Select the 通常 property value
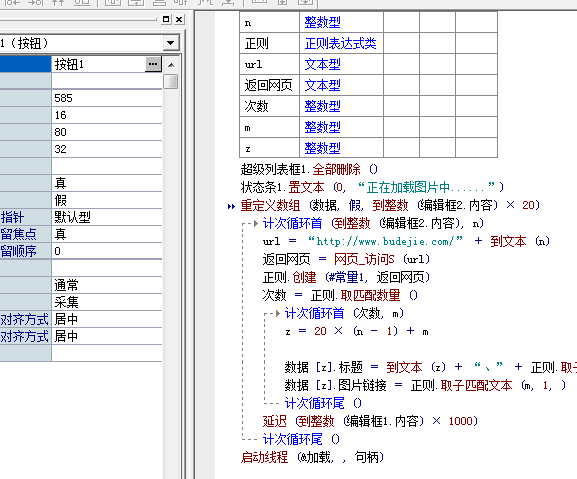577x479 pixels. pyautogui.click(x=107, y=285)
